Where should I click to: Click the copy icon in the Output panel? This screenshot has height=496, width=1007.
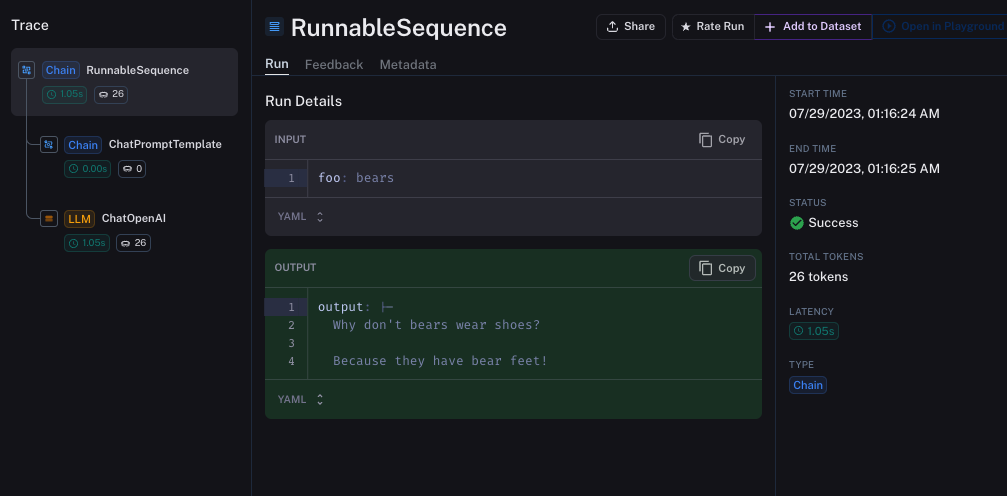[706, 268]
